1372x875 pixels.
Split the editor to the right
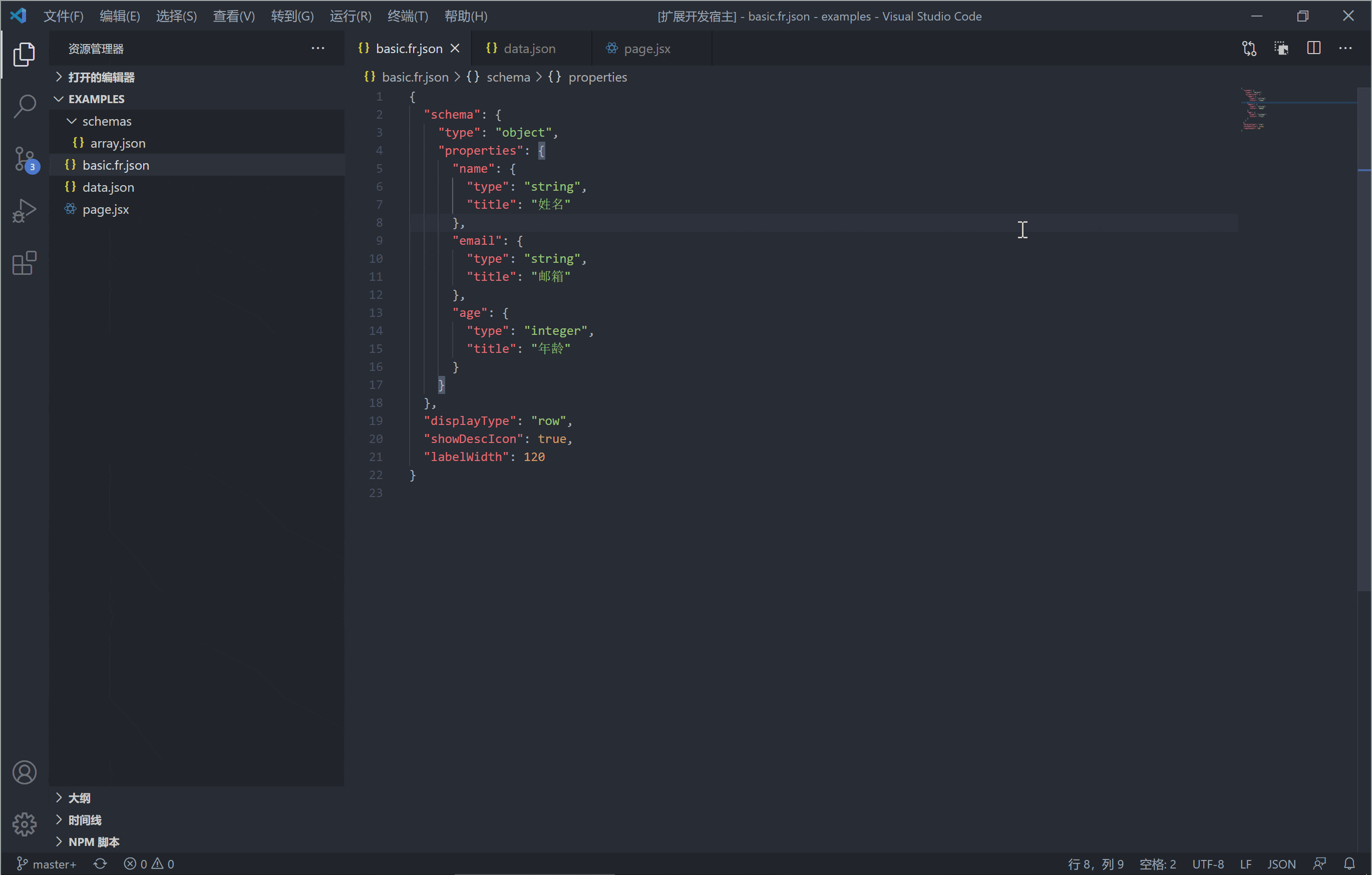1314,49
